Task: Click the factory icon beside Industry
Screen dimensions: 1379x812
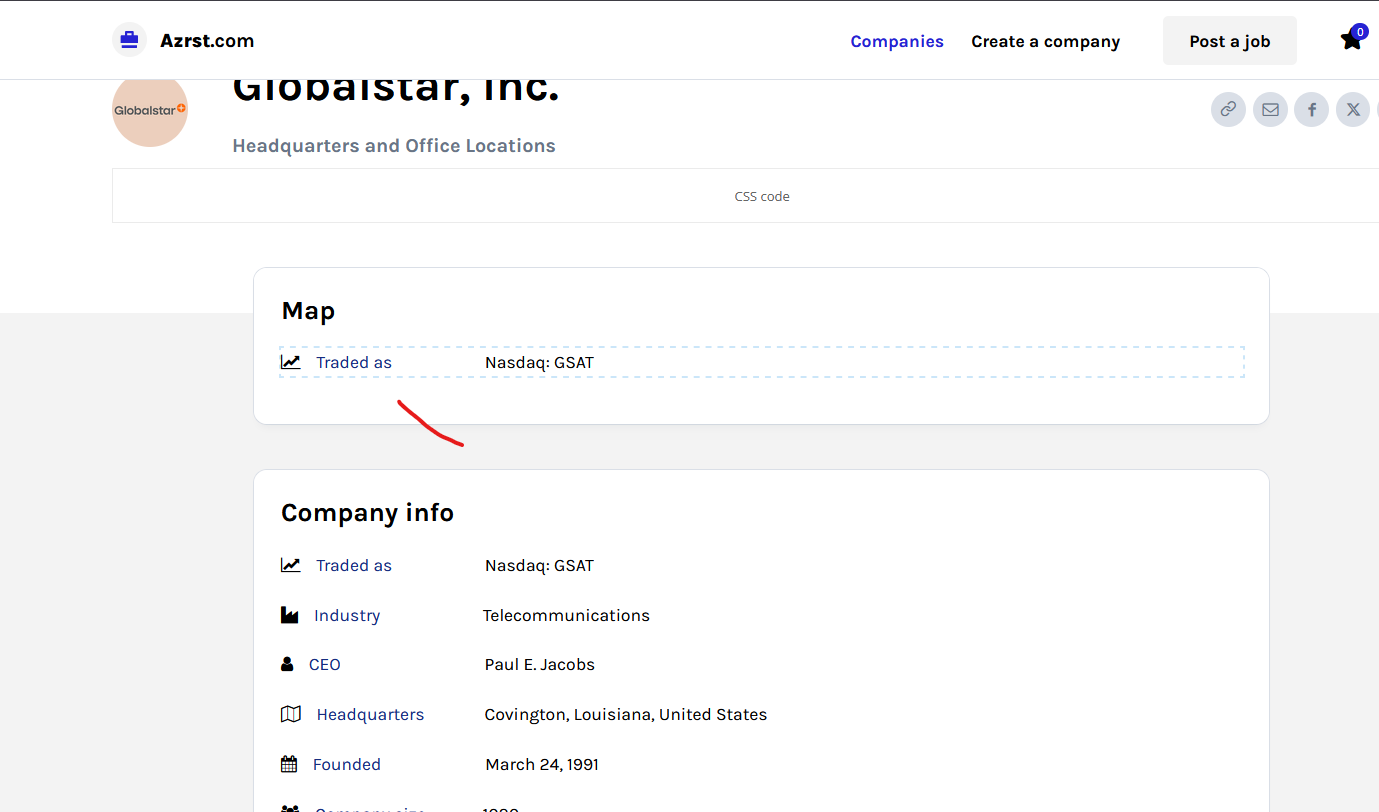Action: pyautogui.click(x=289, y=615)
